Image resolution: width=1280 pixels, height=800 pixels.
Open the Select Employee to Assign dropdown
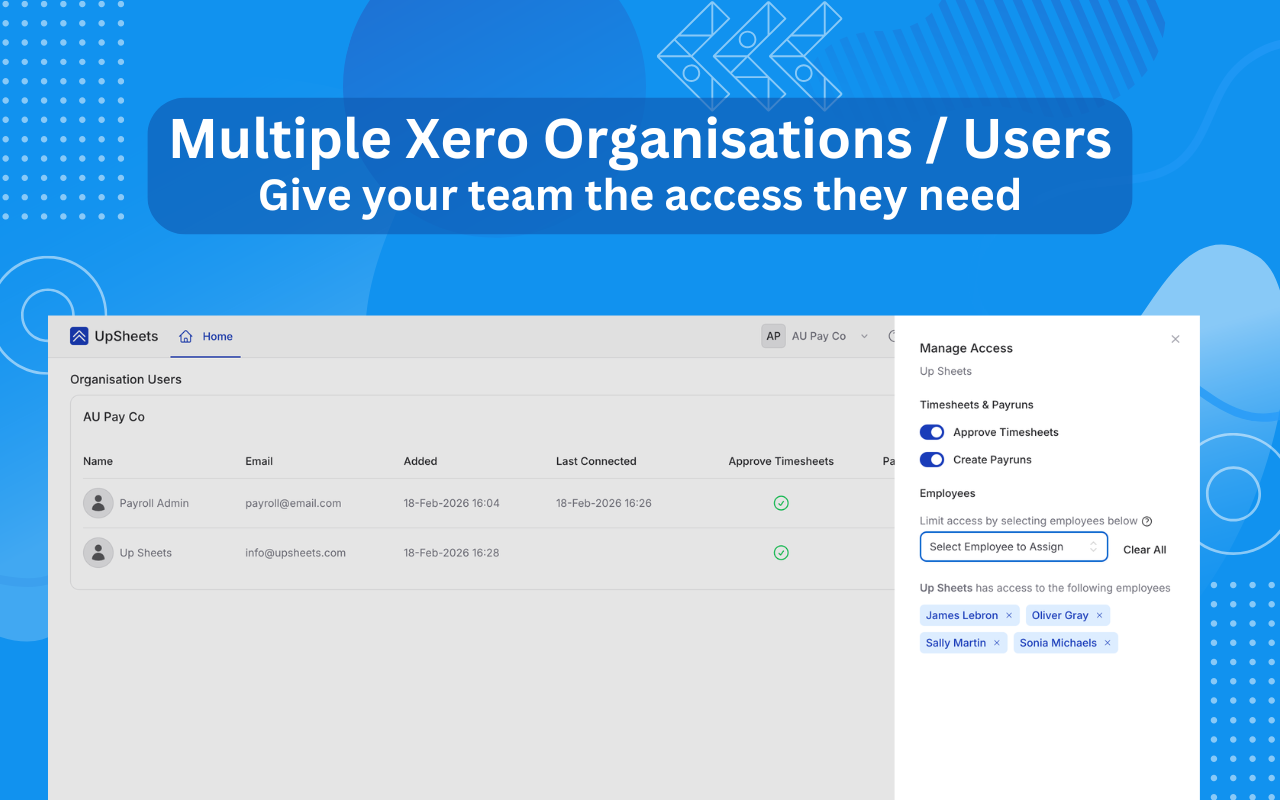pyautogui.click(x=1014, y=547)
